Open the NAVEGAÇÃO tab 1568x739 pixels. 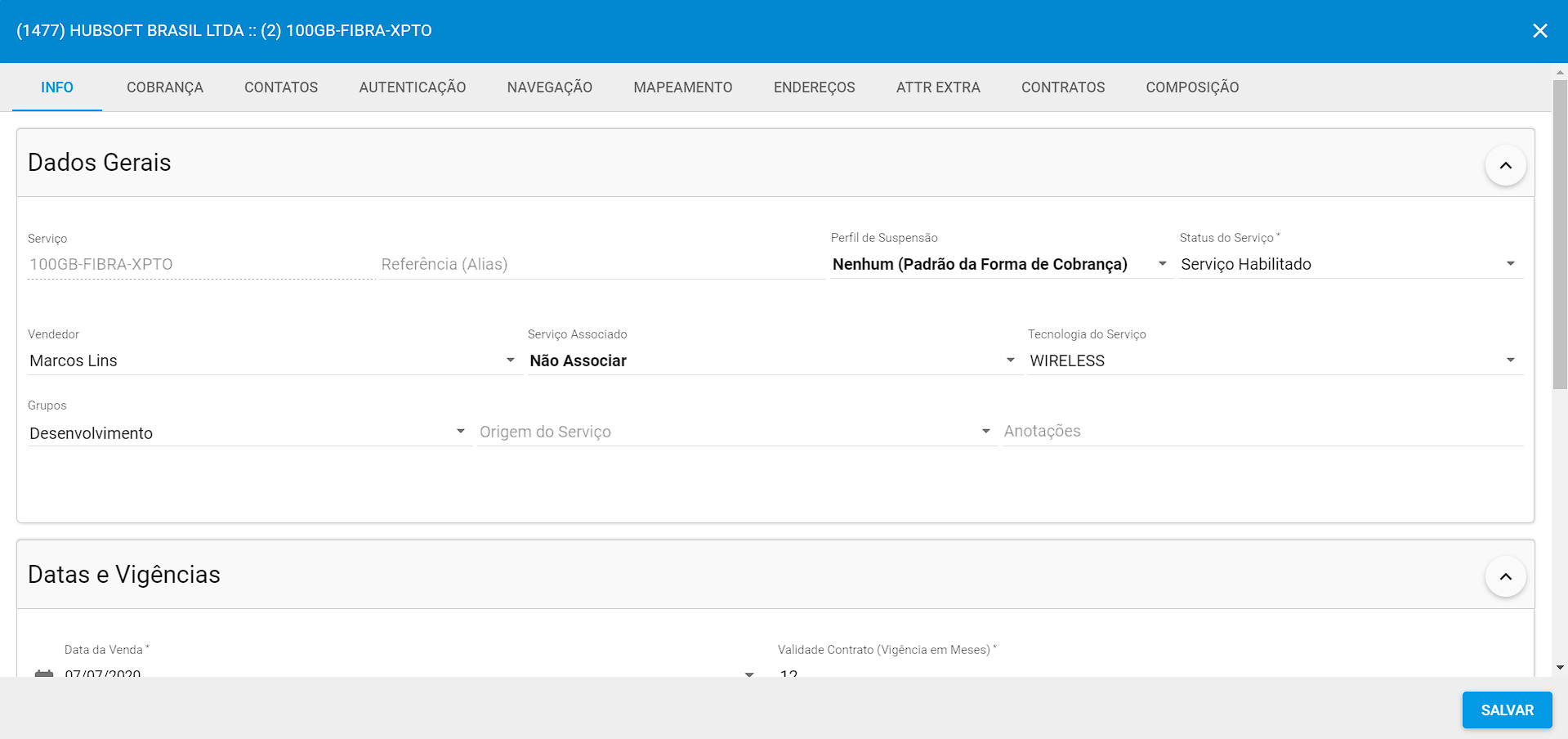click(x=550, y=87)
